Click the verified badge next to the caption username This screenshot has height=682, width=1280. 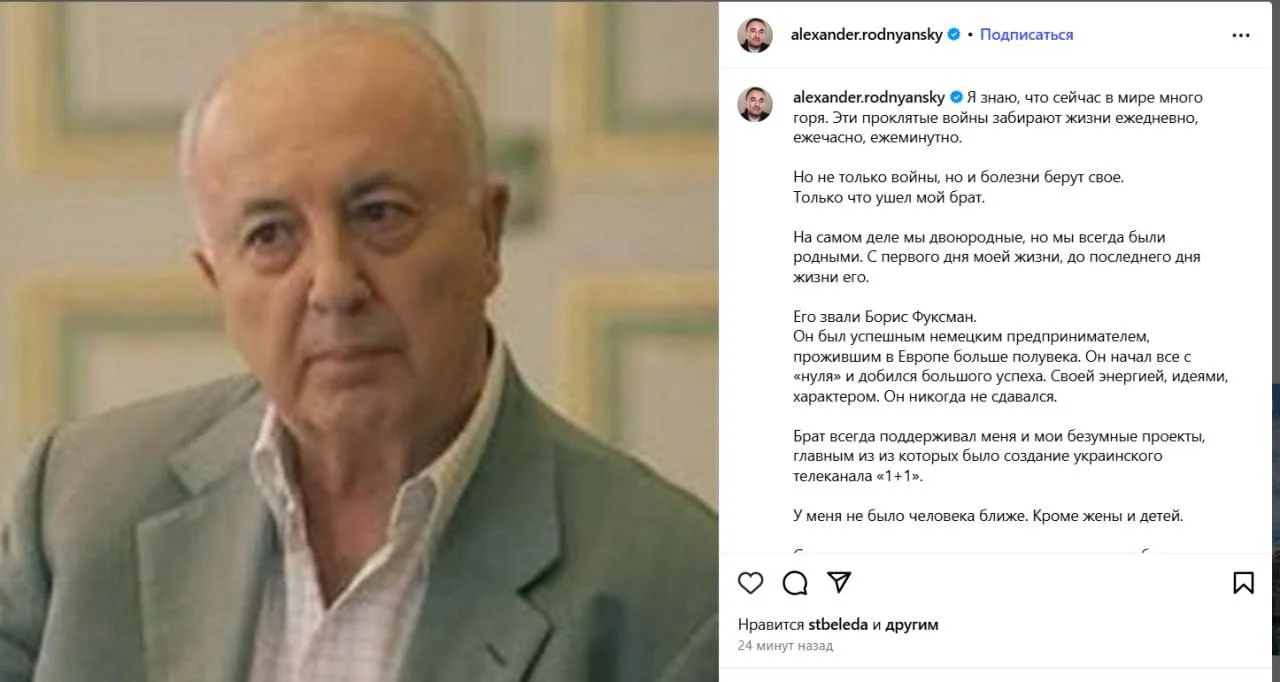(x=956, y=97)
